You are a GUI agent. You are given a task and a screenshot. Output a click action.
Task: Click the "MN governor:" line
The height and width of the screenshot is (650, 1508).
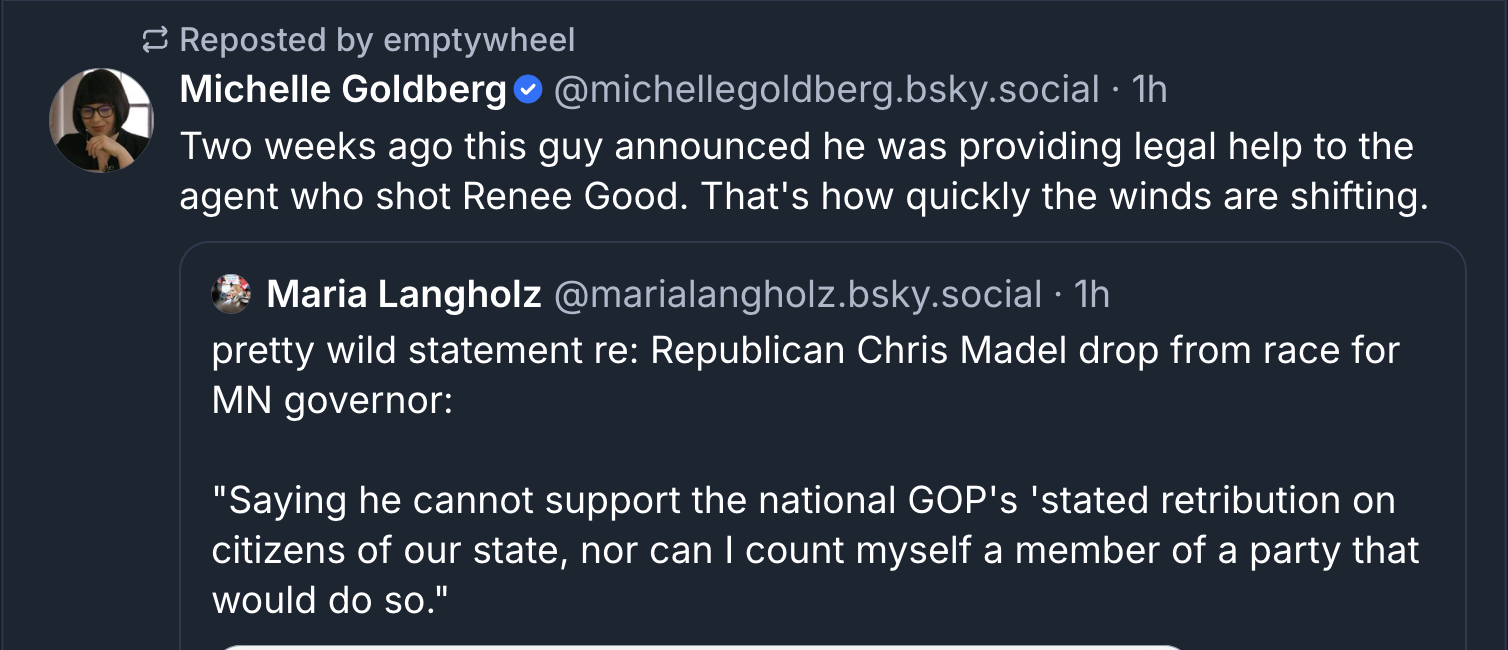click(332, 401)
